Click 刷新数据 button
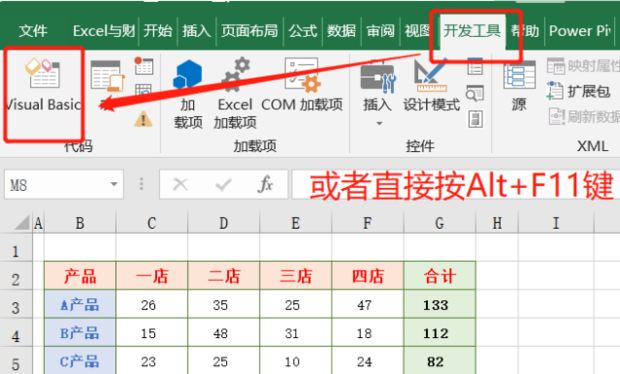The height and width of the screenshot is (374, 620). click(584, 117)
